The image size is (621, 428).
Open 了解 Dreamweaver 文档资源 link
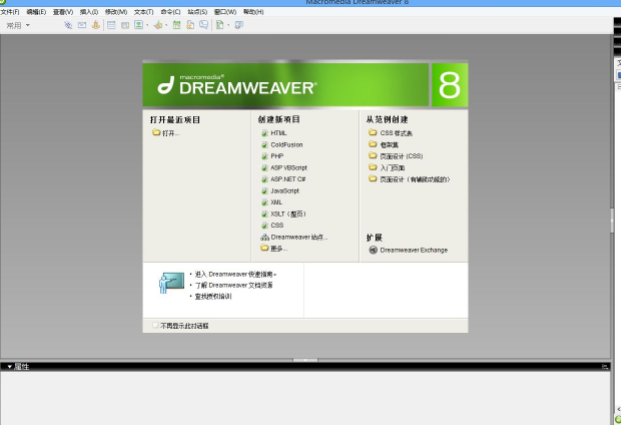pos(234,285)
